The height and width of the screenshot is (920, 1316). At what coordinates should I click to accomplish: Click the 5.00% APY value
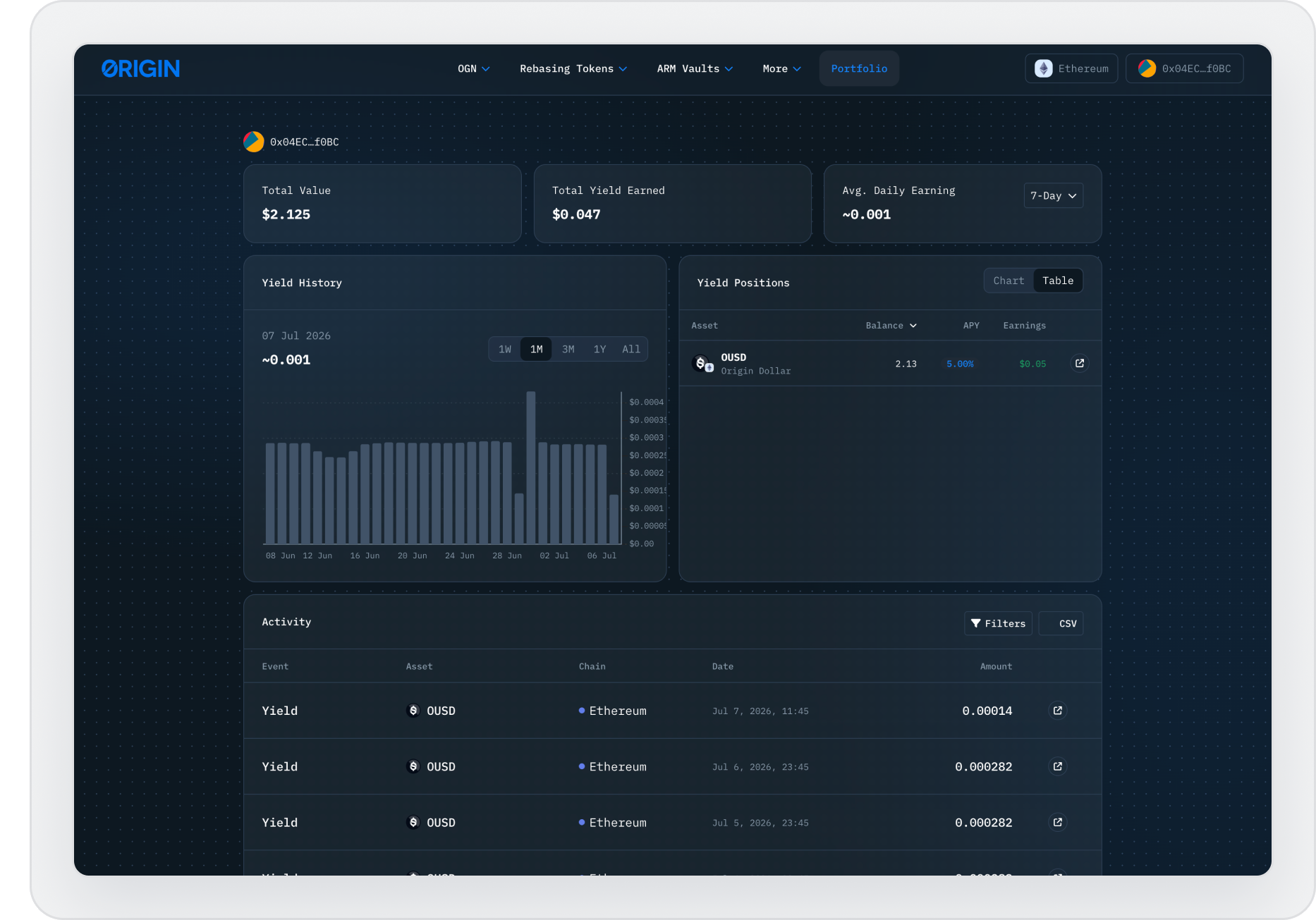click(960, 364)
